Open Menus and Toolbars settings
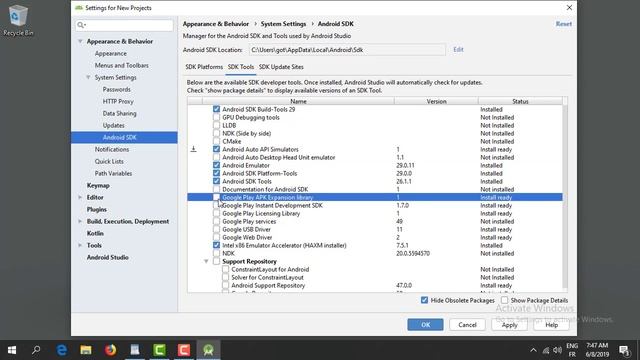The width and height of the screenshot is (640, 360). 122,65
